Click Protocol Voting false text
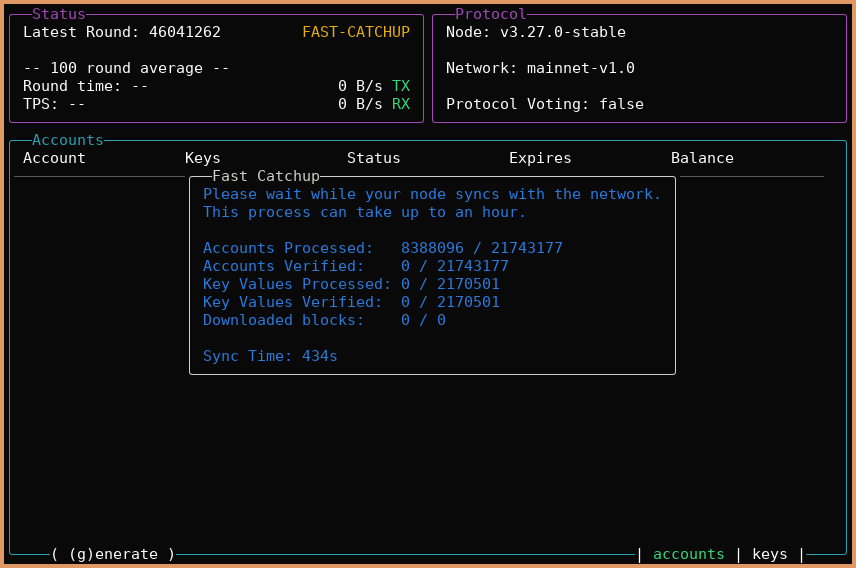Screen dimensions: 856x568 click(545, 104)
